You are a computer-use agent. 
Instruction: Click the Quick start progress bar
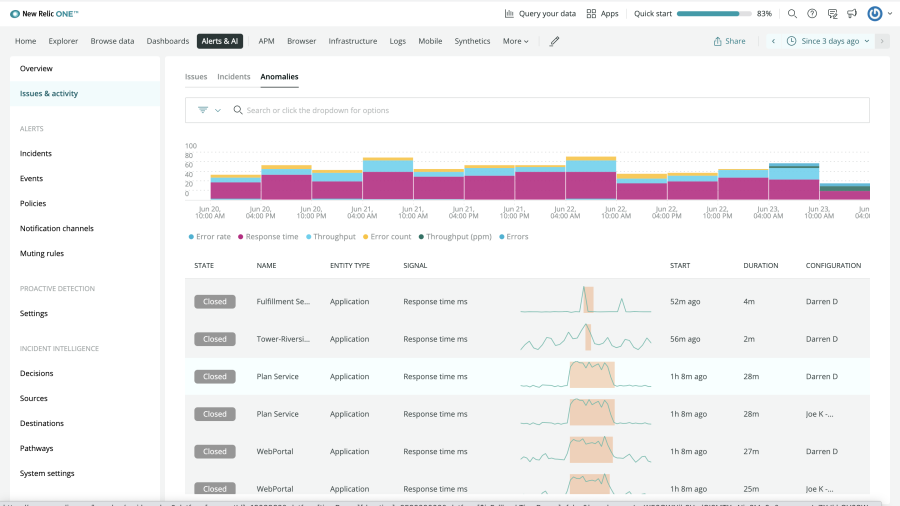click(713, 14)
